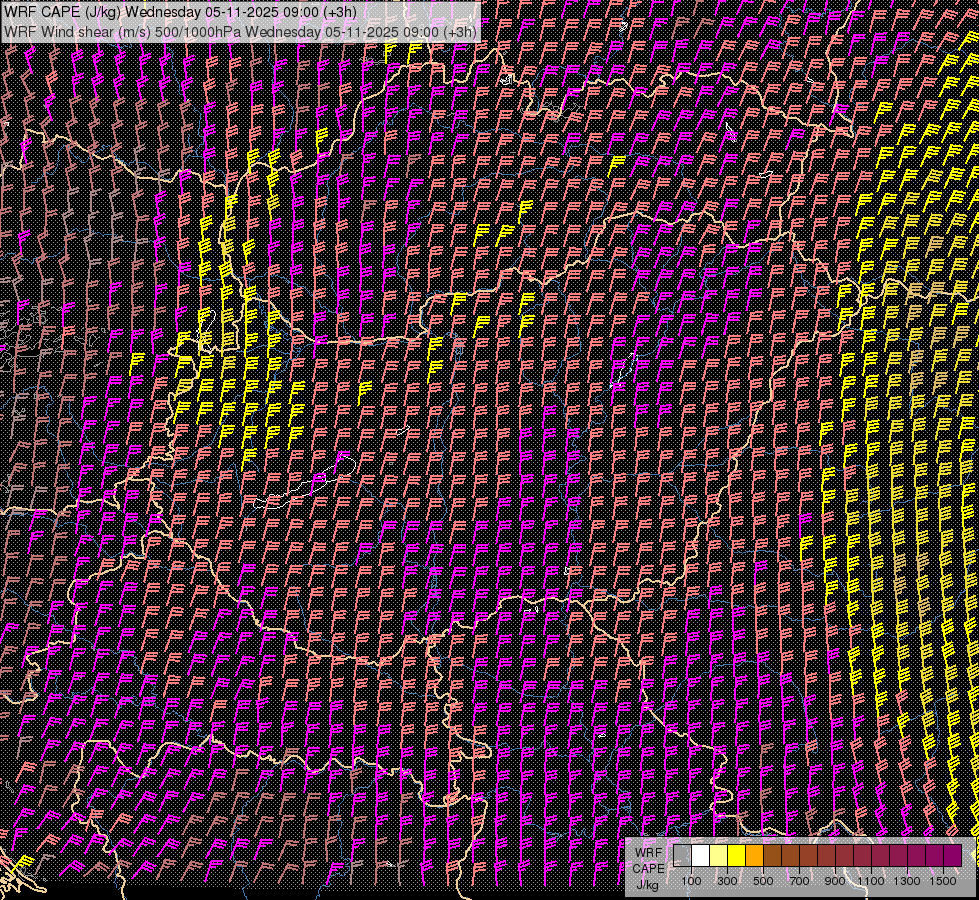Choose the bright yellow CAPE legend swatch
This screenshot has width=979, height=900.
736,856
